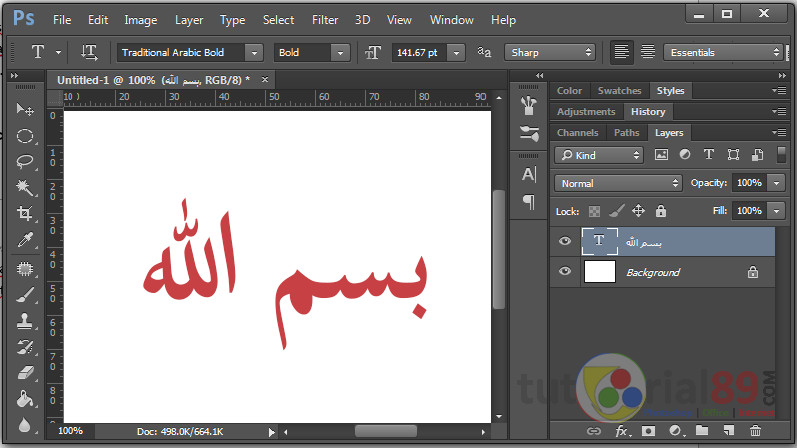Create a new layer
The width and height of the screenshot is (797, 448).
(729, 431)
